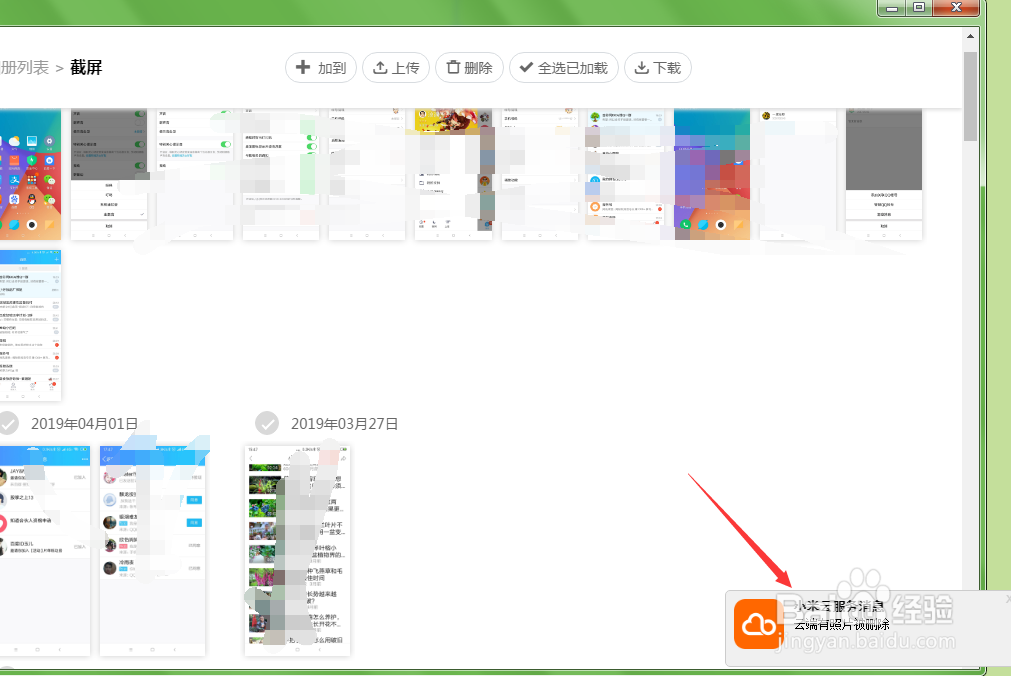The width and height of the screenshot is (1011, 676).
Task: Open first screenshot under 2019年04月01日
Action: tap(44, 550)
